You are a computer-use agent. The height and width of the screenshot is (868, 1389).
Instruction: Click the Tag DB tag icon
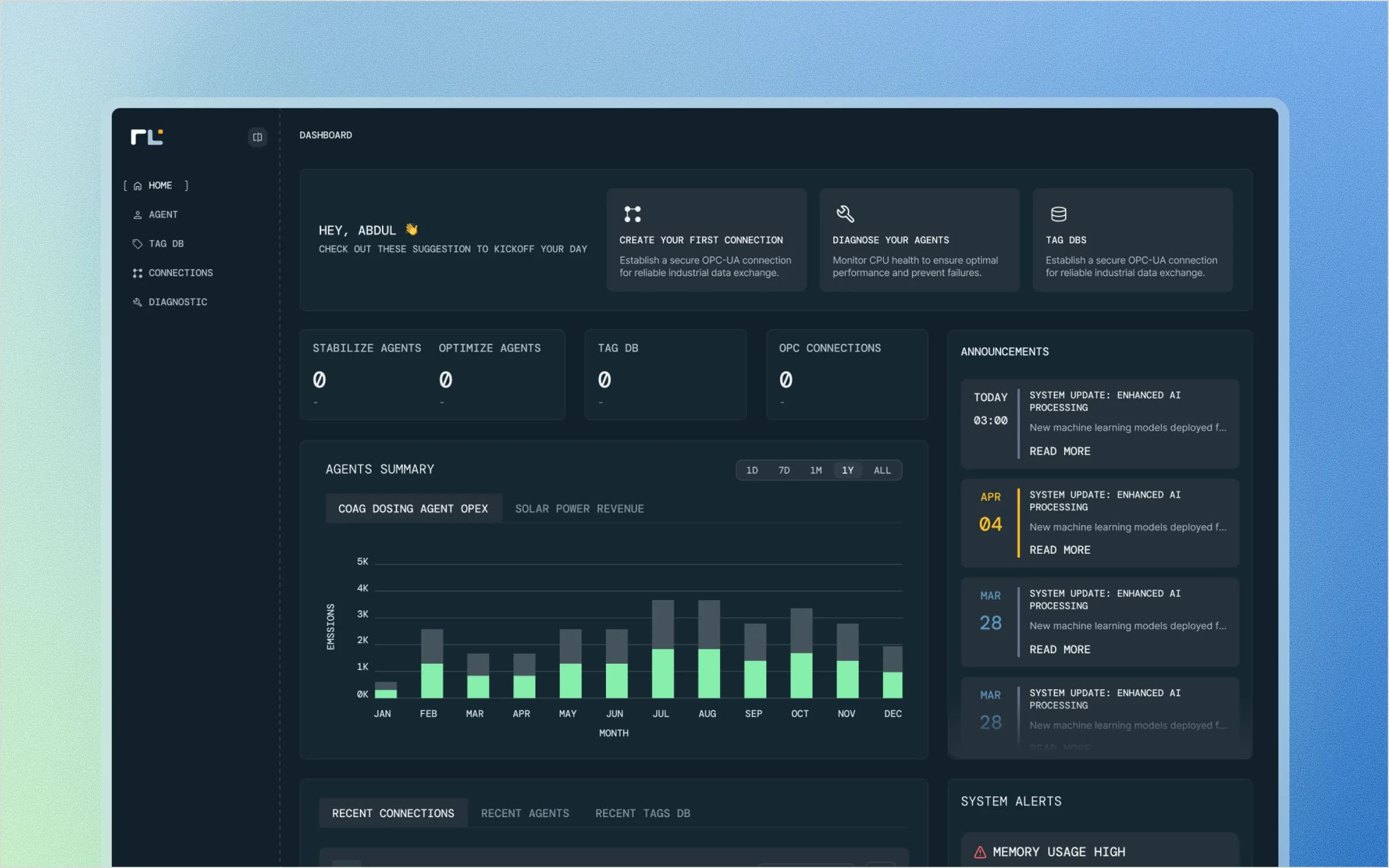point(138,244)
